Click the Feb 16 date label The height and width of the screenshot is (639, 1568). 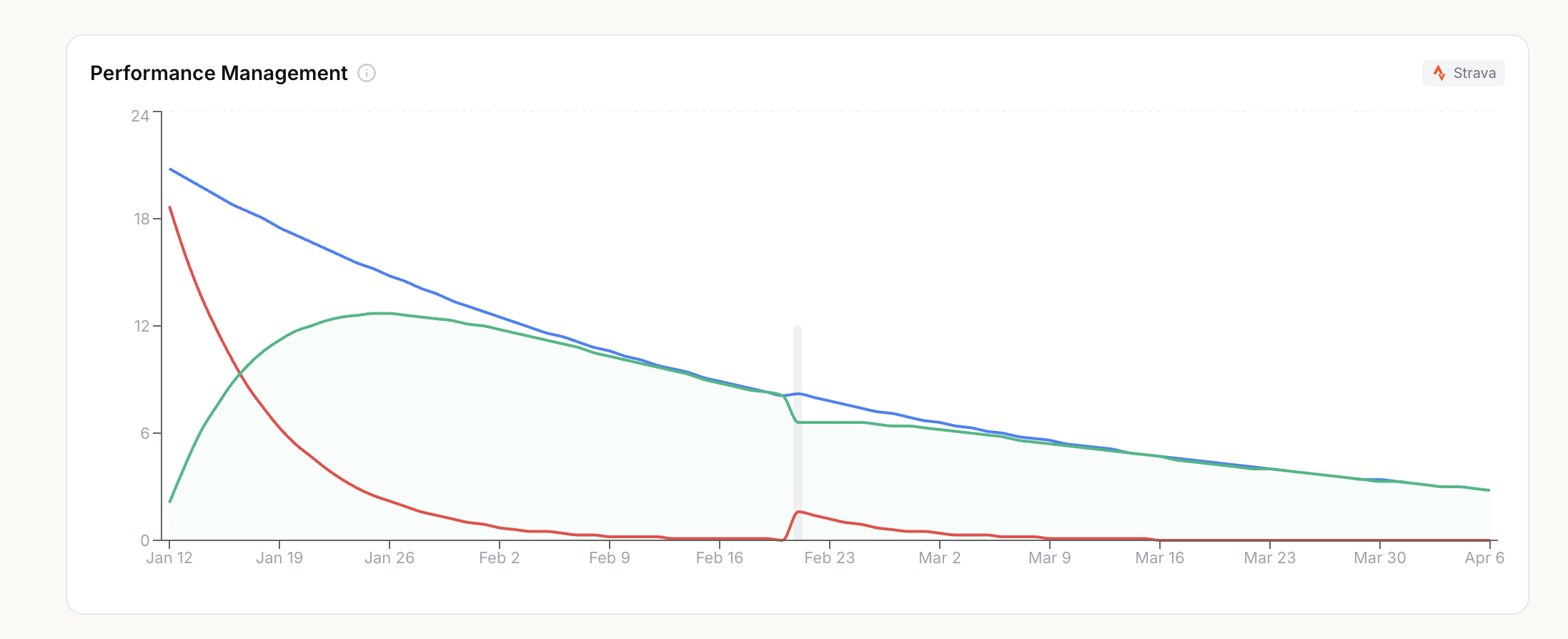[720, 558]
